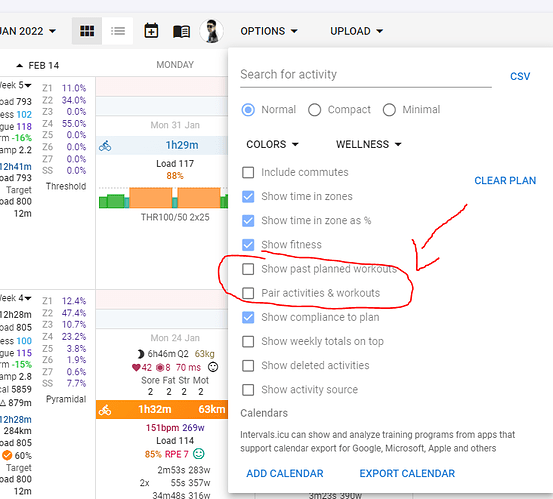The height and width of the screenshot is (499, 553).
Task: Collapse calendar with FEB 14 up arrow
Action: (20, 66)
